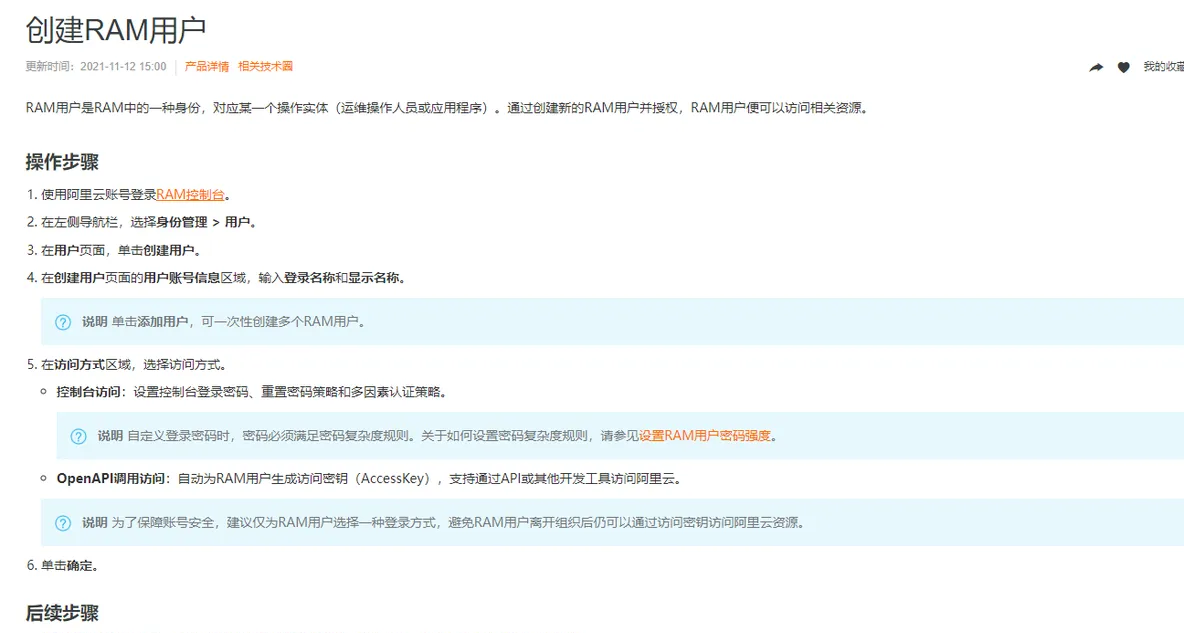Click the 后续步骤 heading
Viewport: 1184px width, 633px height.
coord(62,613)
